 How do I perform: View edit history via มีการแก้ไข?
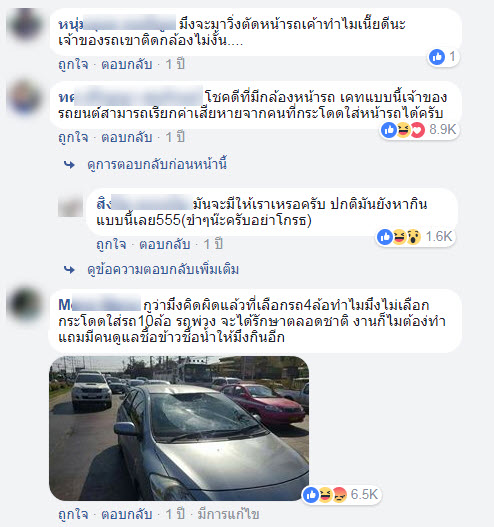point(229,514)
